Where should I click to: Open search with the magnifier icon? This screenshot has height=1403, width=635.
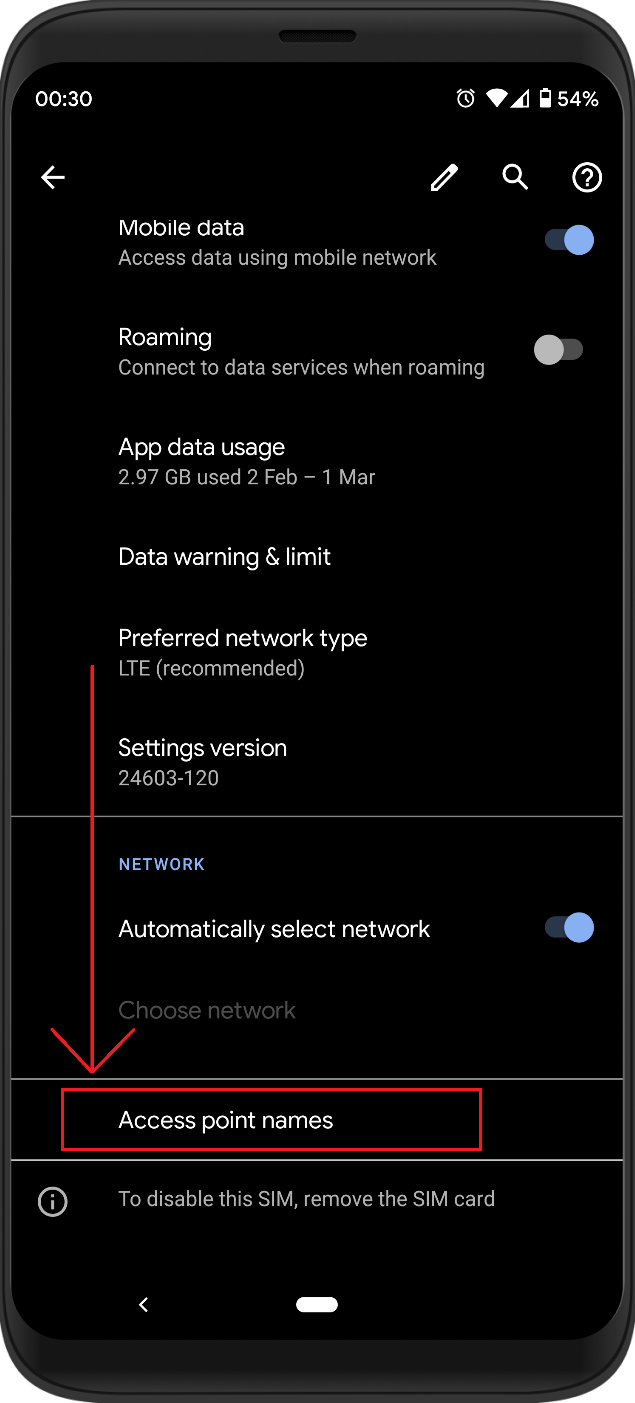pyautogui.click(x=515, y=177)
